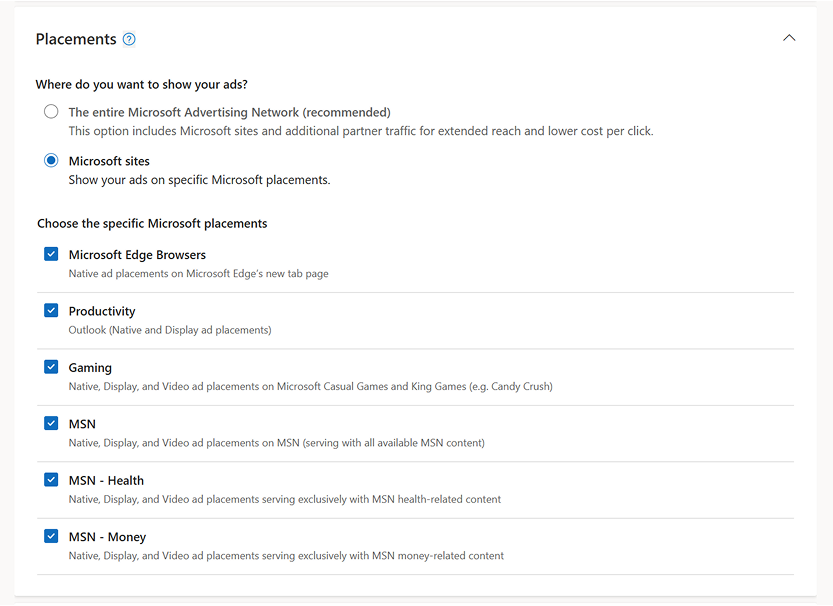Toggle the MSN - Money checkbox
Viewport: 833px width, 606px height.
click(x=51, y=536)
